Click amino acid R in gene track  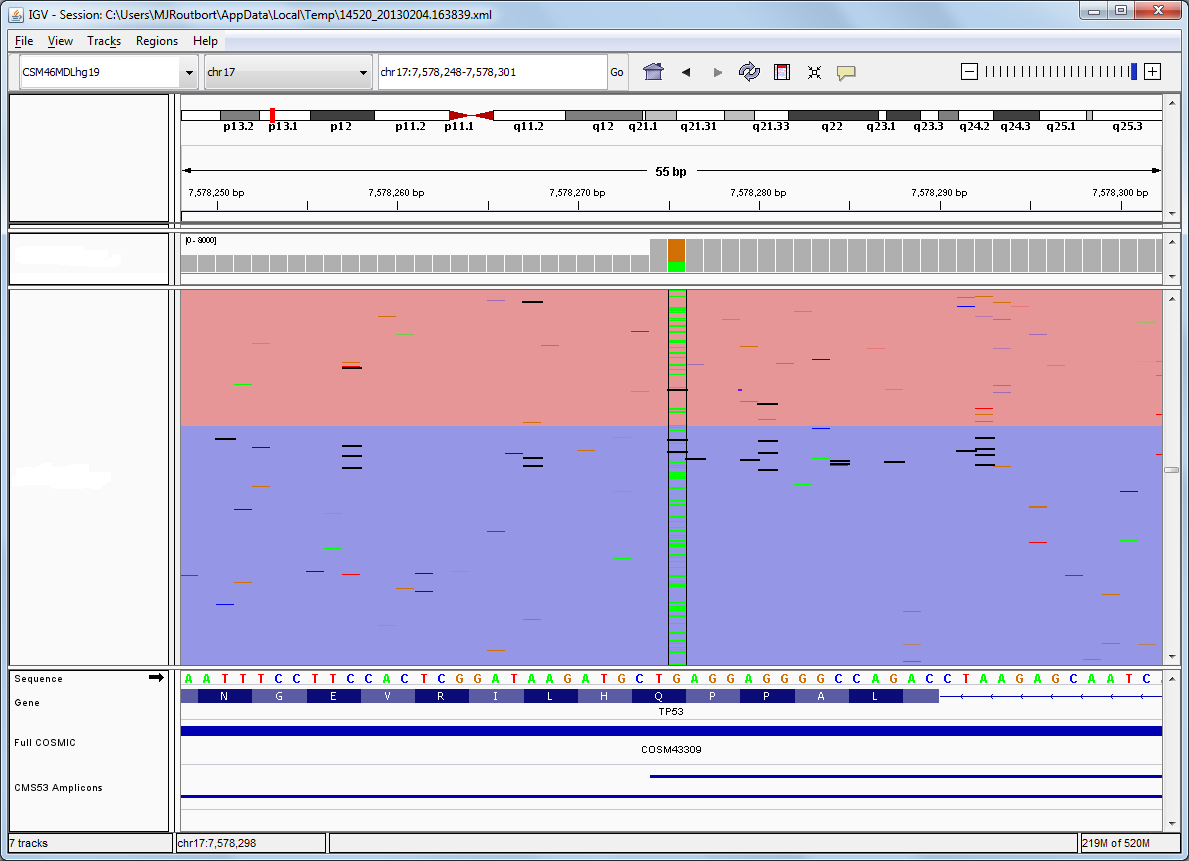[x=441, y=696]
